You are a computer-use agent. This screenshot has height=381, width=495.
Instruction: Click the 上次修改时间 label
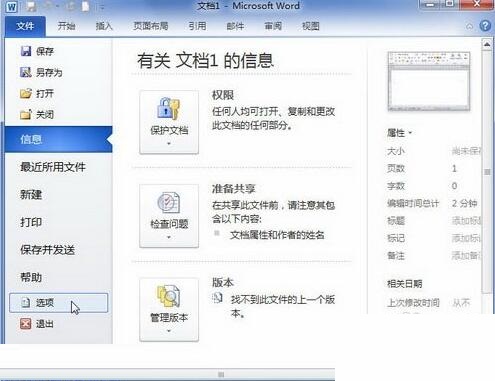[x=413, y=303]
